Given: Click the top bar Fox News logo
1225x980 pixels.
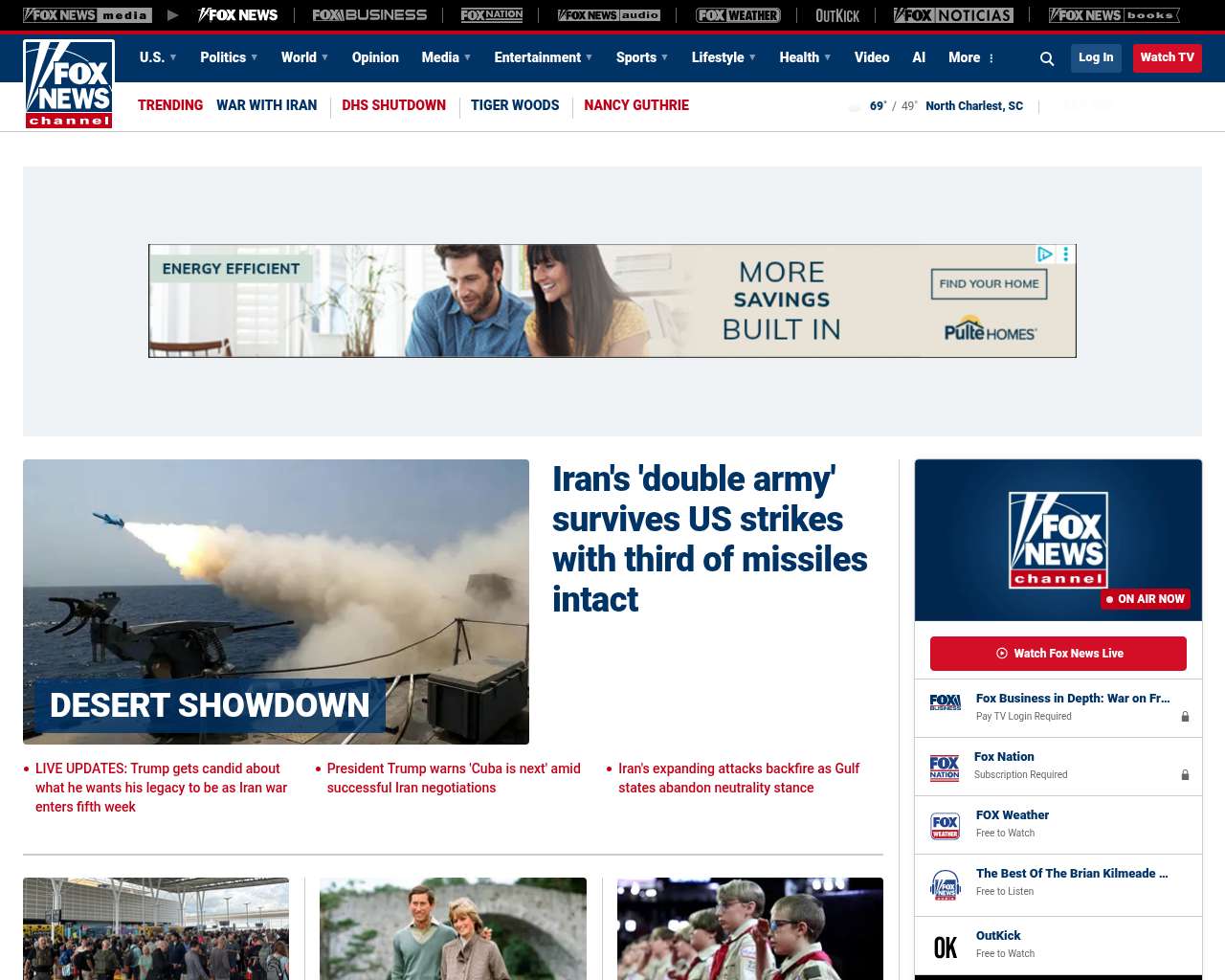Looking at the screenshot, I should click(x=237, y=15).
